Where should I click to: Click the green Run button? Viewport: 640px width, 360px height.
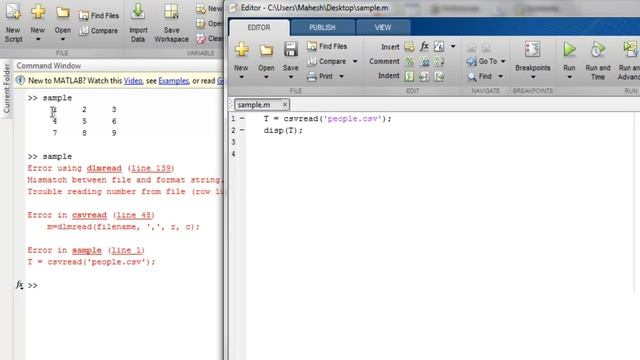pyautogui.click(x=569, y=49)
